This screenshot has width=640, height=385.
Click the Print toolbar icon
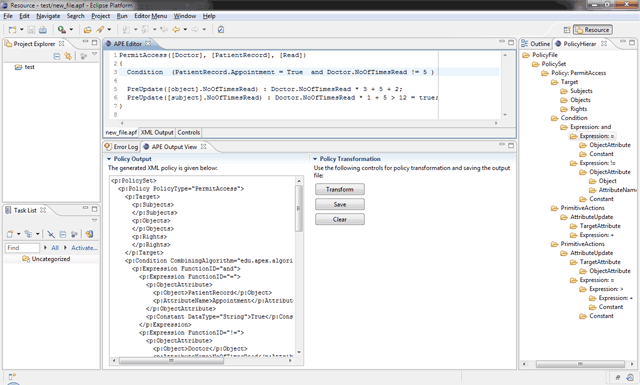(x=42, y=30)
